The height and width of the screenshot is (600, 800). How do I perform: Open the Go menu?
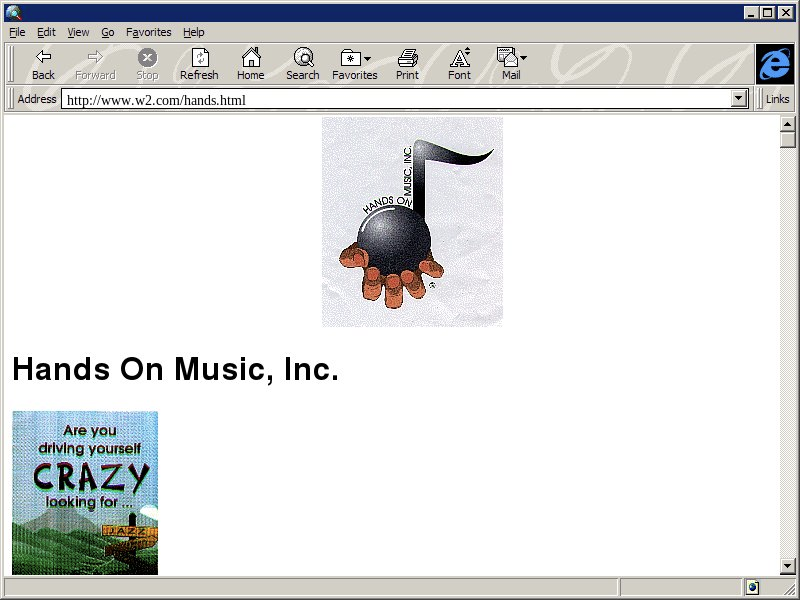point(107,32)
